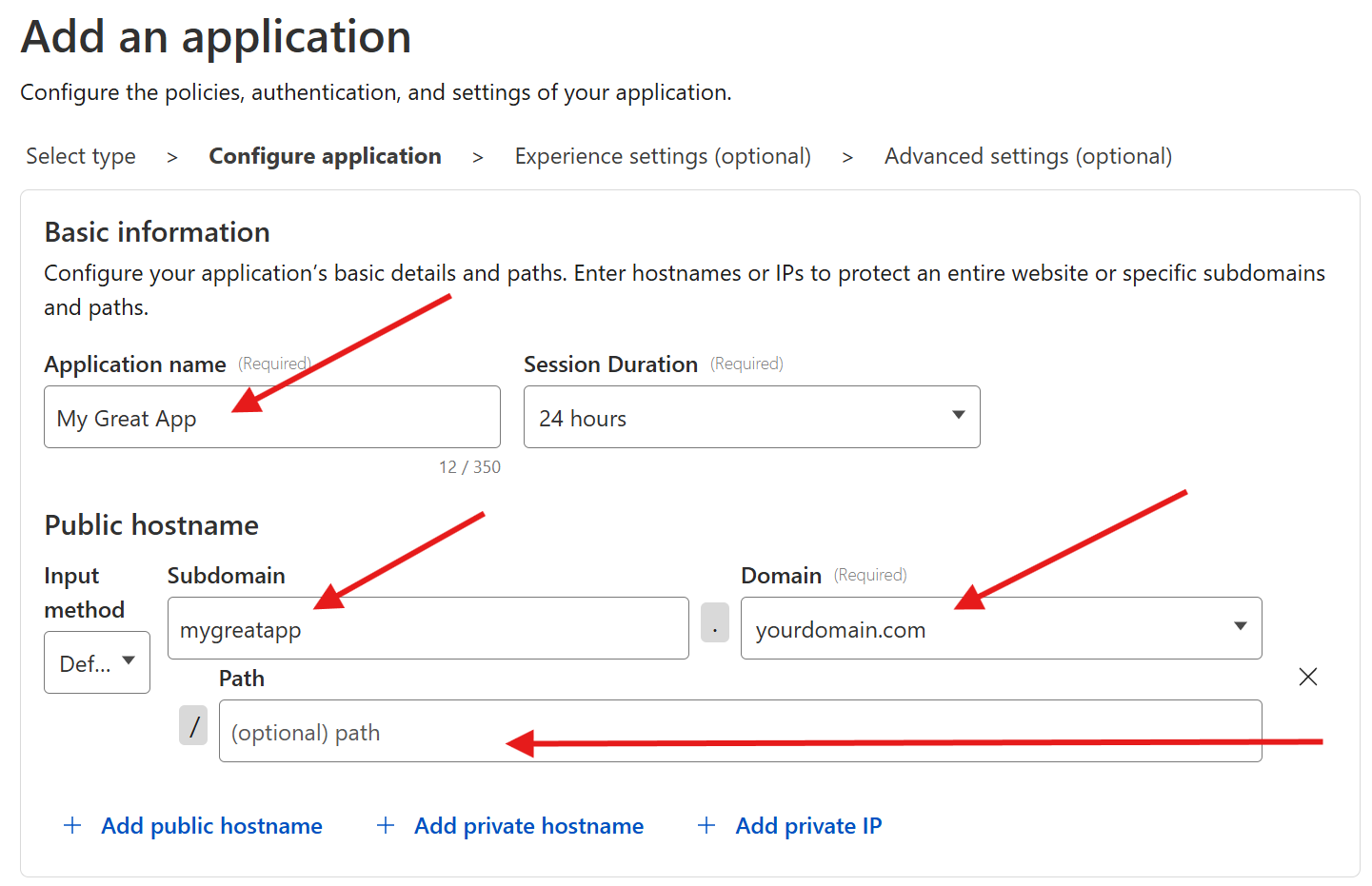Click the dot separator between Subdomain and Domain

(x=715, y=623)
